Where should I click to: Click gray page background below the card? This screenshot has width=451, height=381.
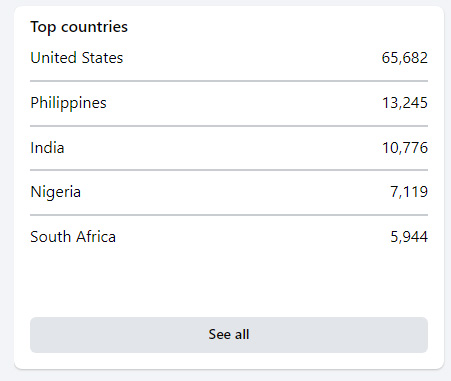[229, 376]
